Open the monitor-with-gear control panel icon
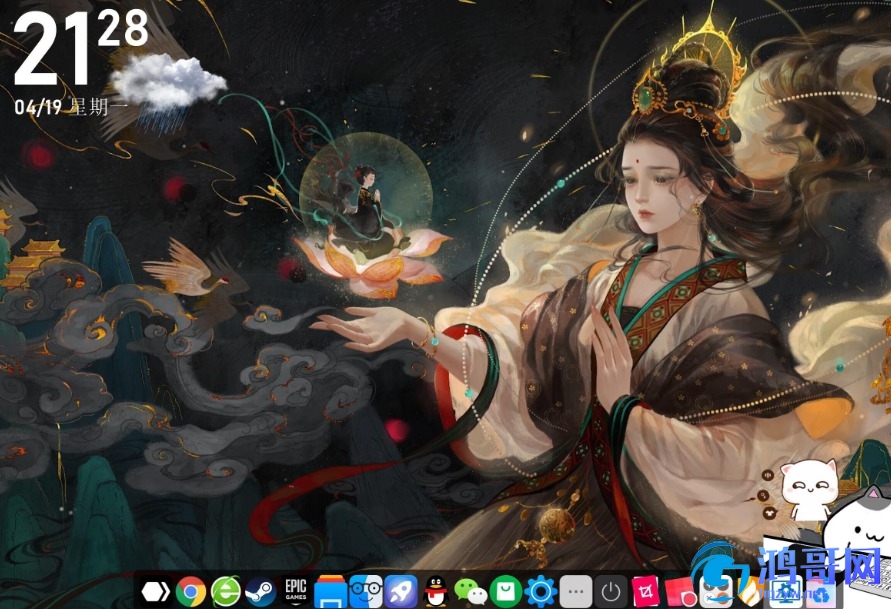This screenshot has height=609, width=891. [785, 591]
